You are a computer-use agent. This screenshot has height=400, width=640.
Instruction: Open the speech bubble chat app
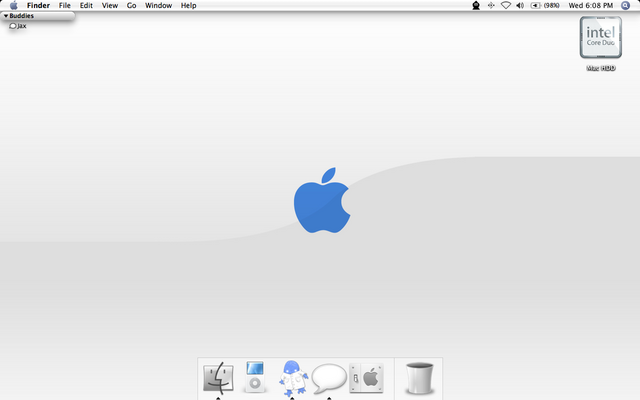click(329, 378)
